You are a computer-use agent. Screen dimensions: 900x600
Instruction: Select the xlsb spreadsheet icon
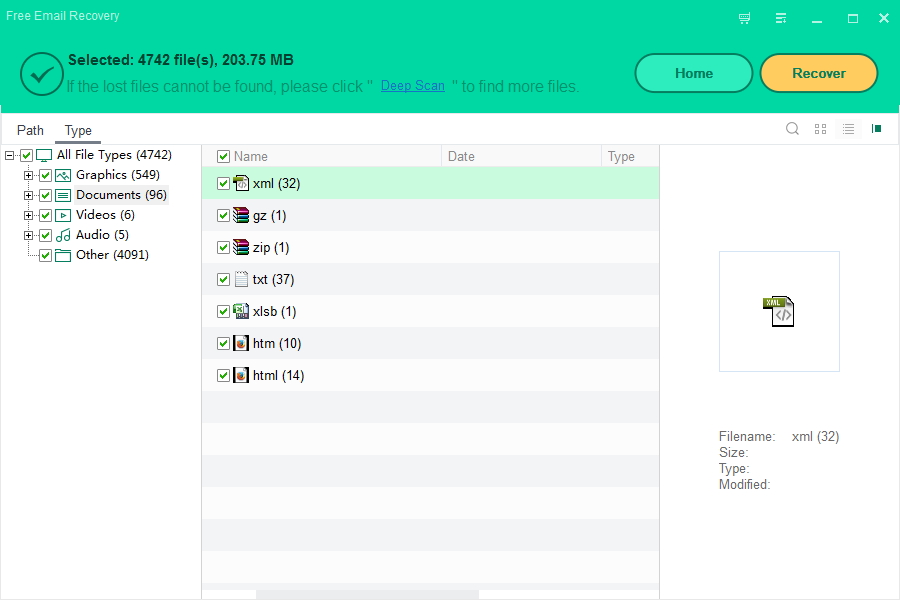[x=241, y=311]
